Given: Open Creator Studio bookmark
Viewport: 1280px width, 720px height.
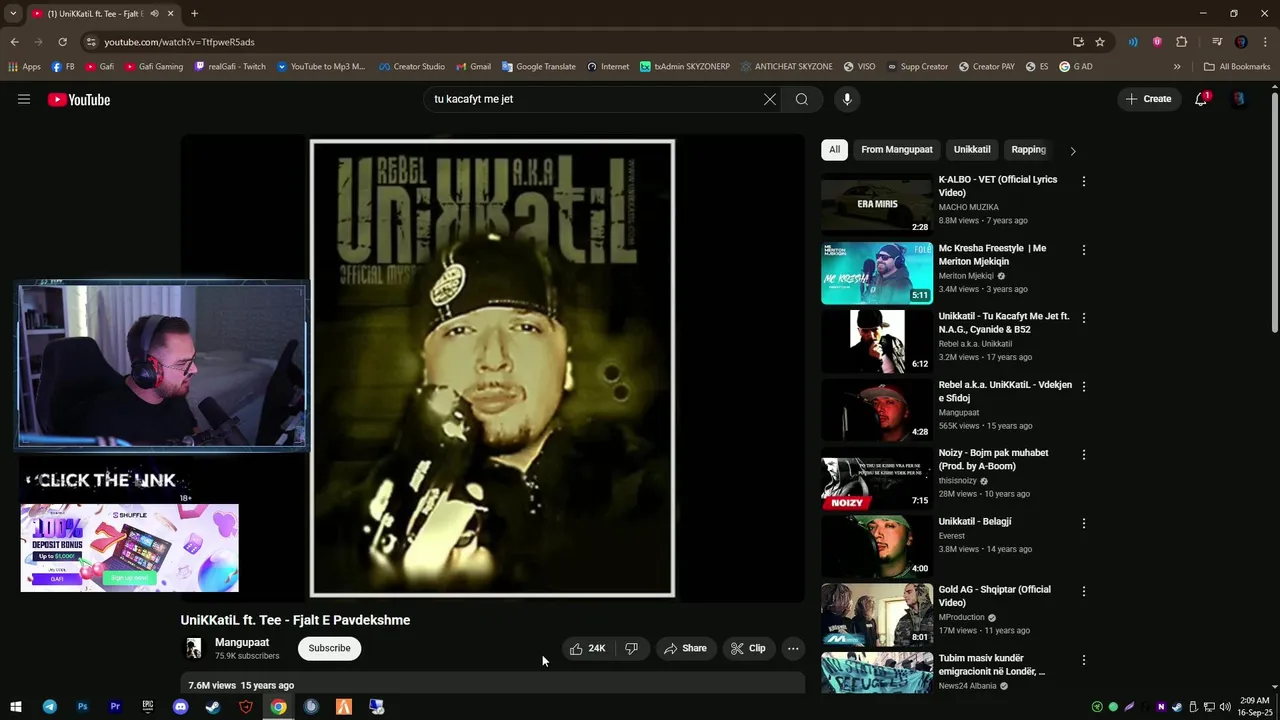Looking at the screenshot, I should 411,67.
